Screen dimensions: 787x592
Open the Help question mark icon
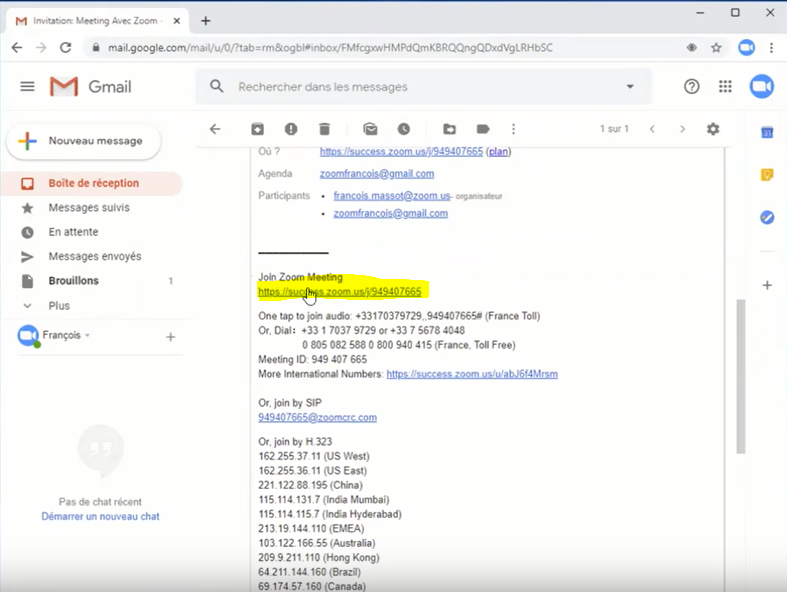(691, 86)
